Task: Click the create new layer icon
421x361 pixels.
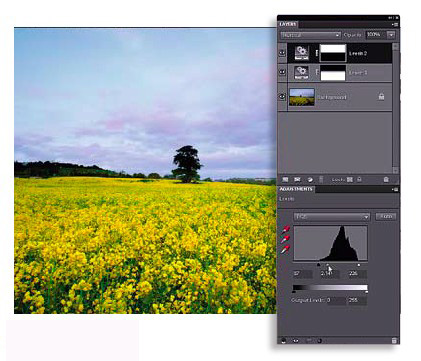Action: pos(285,179)
